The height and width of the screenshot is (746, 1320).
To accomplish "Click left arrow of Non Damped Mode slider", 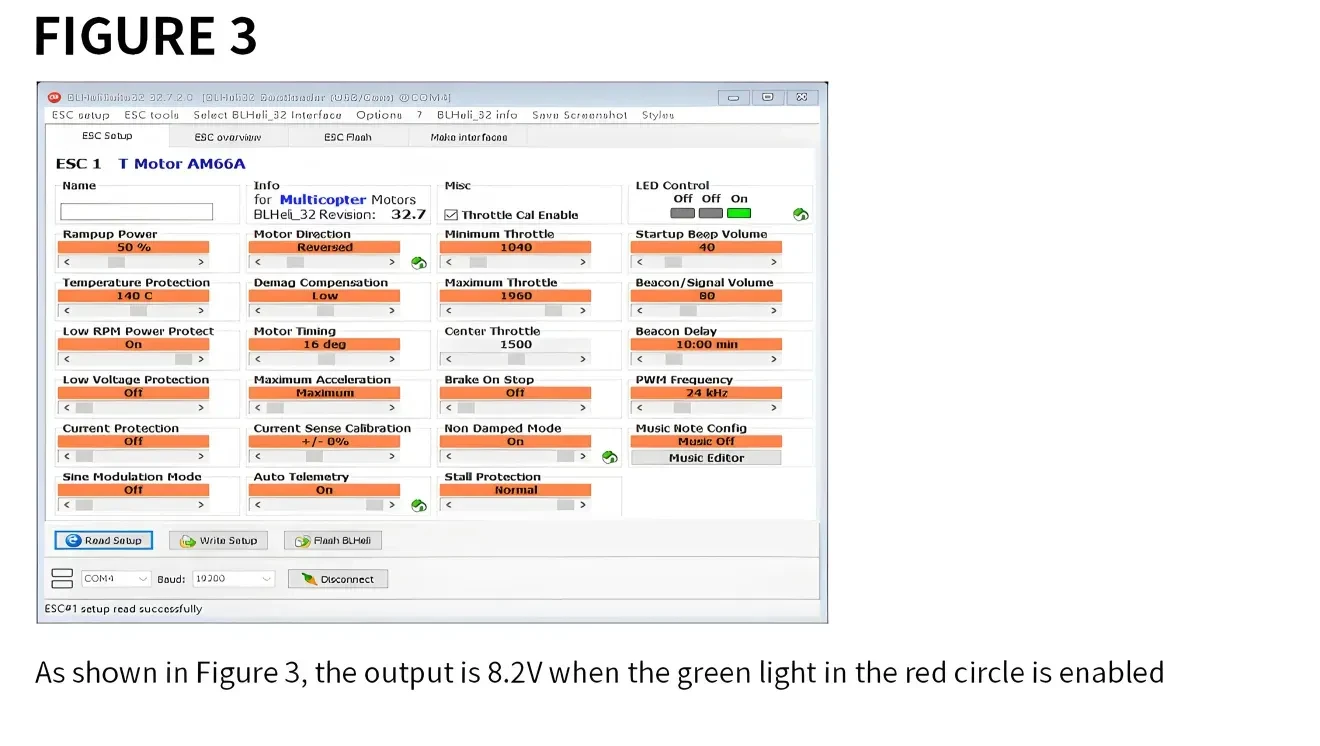I will click(x=449, y=456).
